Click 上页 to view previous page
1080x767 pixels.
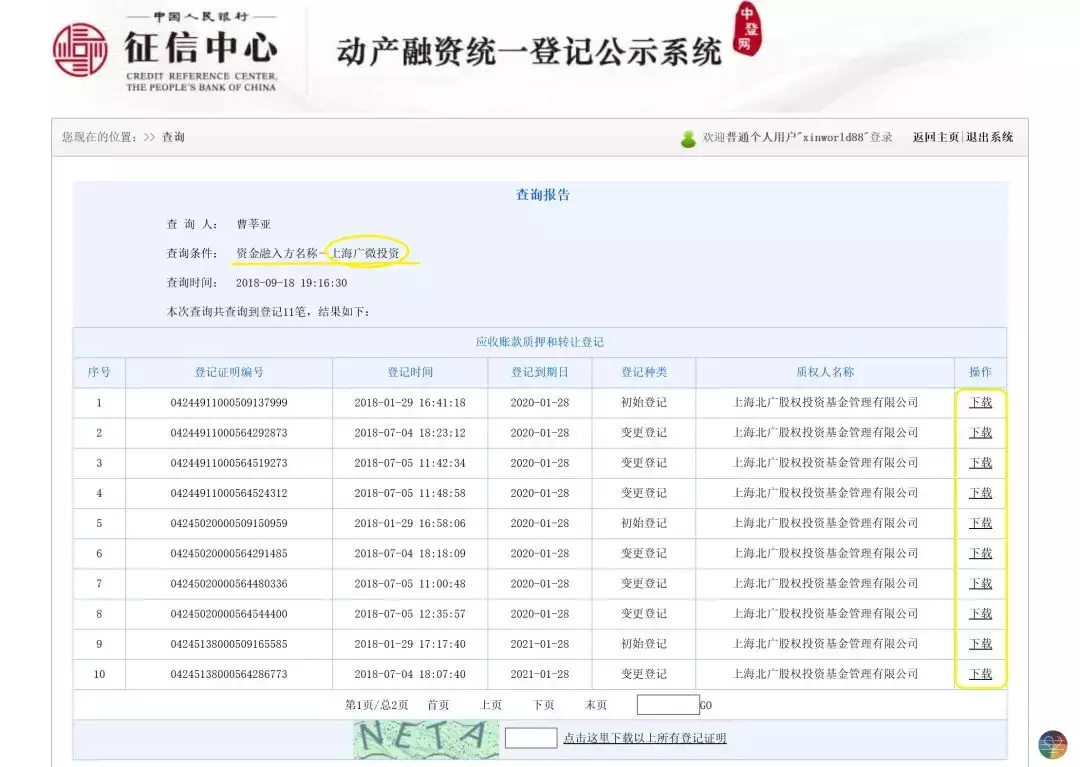[x=490, y=705]
